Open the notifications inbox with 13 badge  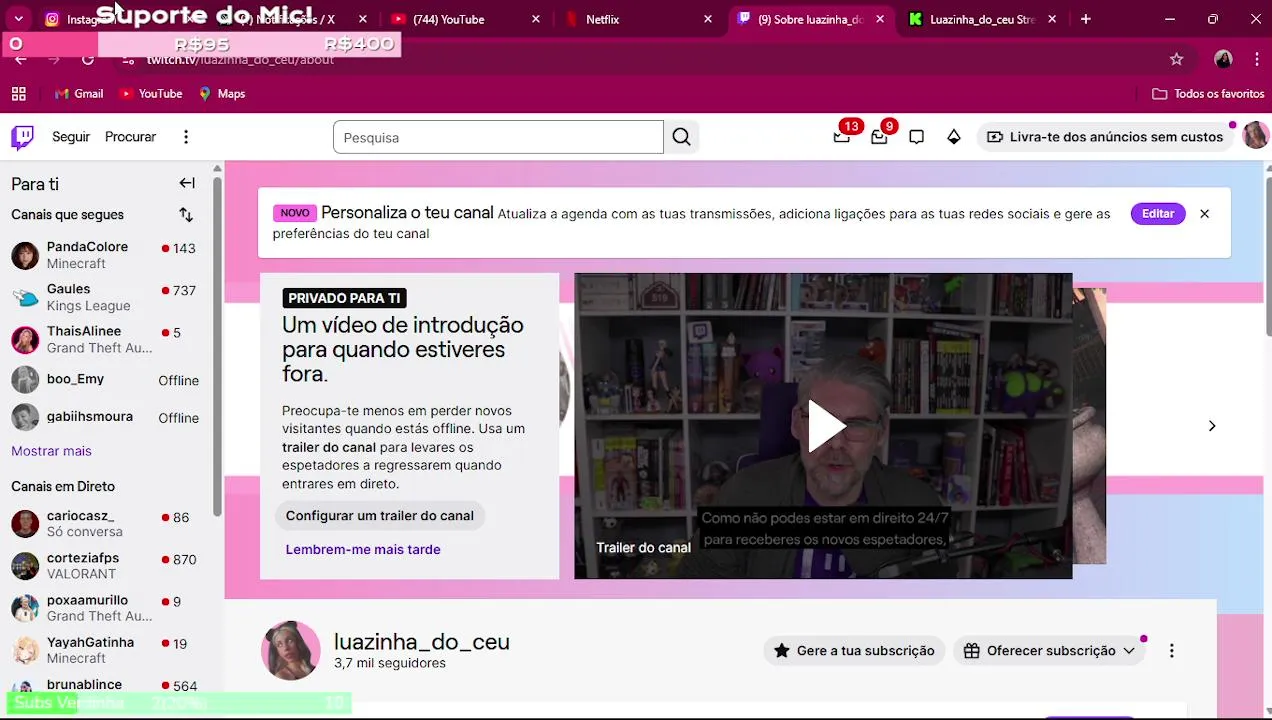click(x=842, y=137)
